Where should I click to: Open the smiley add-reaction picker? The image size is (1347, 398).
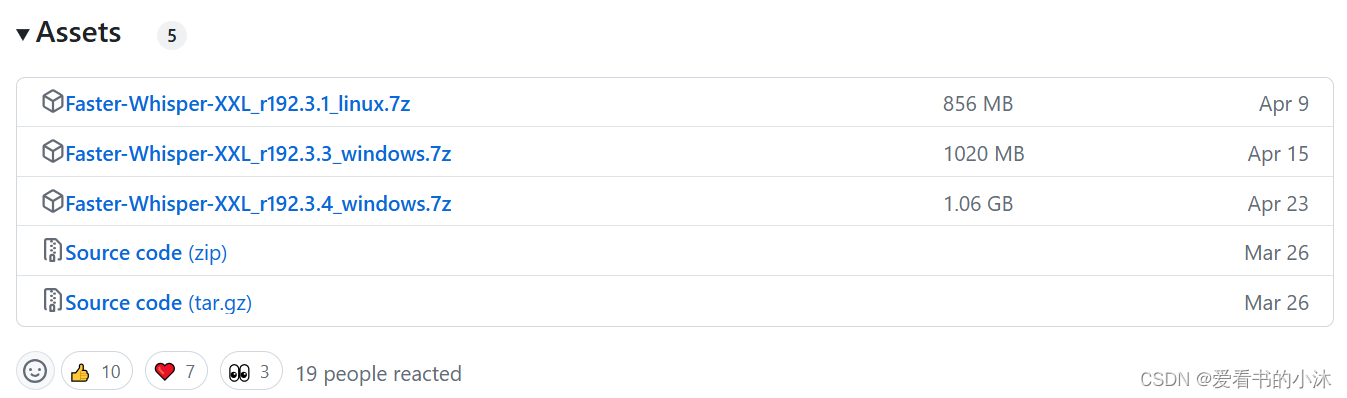tap(35, 372)
